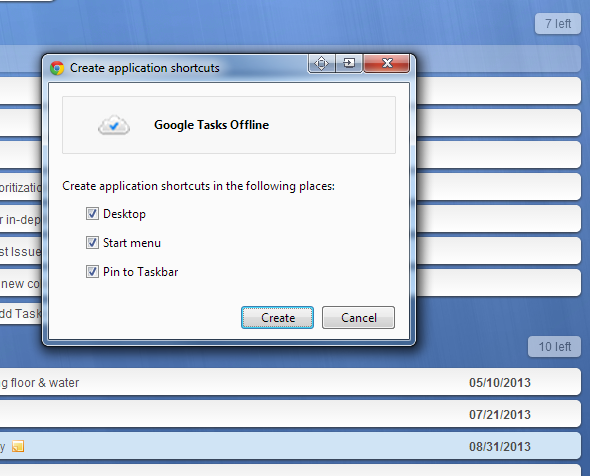The height and width of the screenshot is (476, 590).
Task: Click the Chrome icon in dialog title bar
Action: (x=57, y=68)
